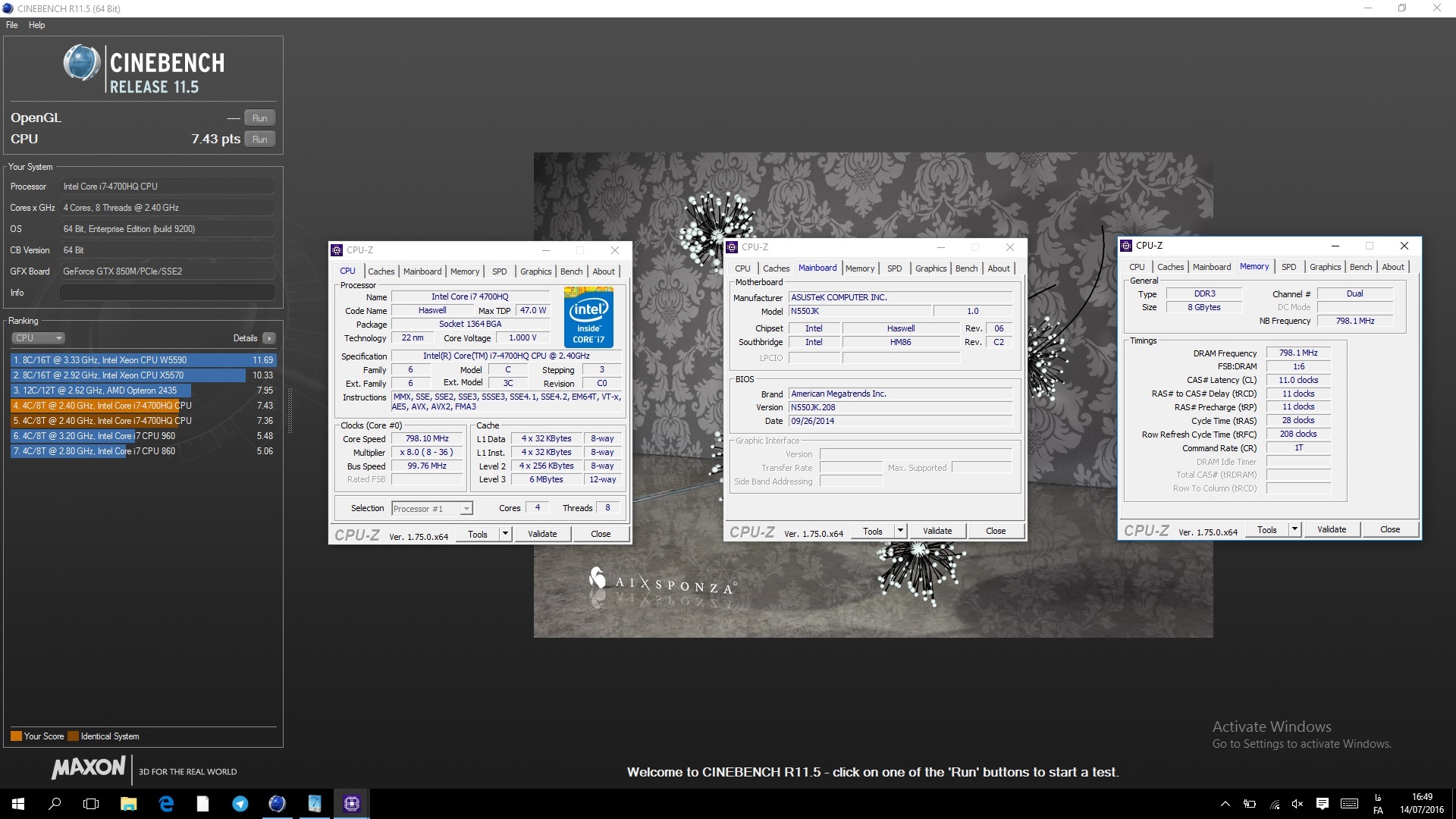Launch Microsoft Edge from taskbar
This screenshot has width=1456, height=819.
(x=166, y=804)
